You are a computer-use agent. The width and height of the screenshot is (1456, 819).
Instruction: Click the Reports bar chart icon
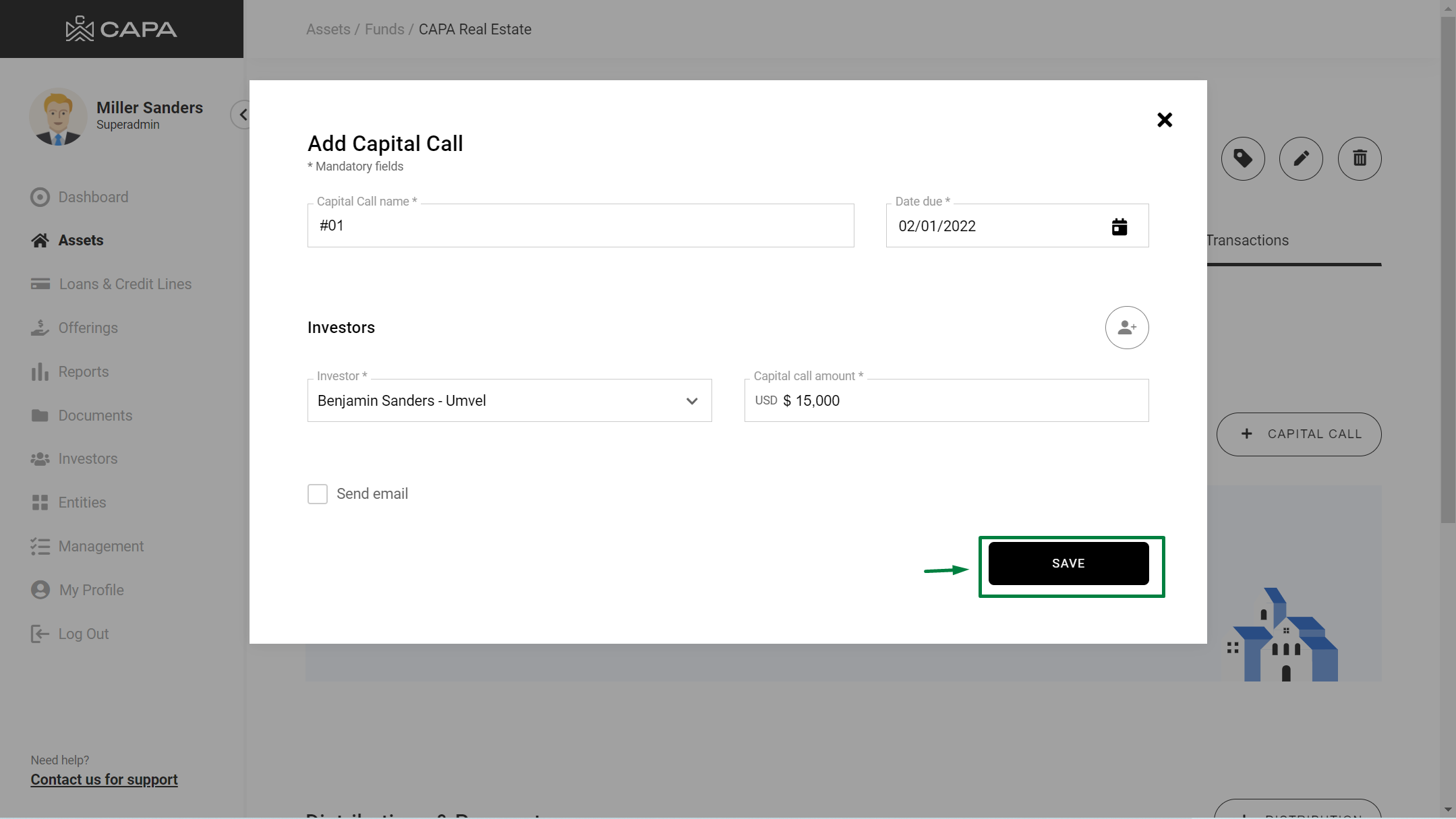pos(40,371)
